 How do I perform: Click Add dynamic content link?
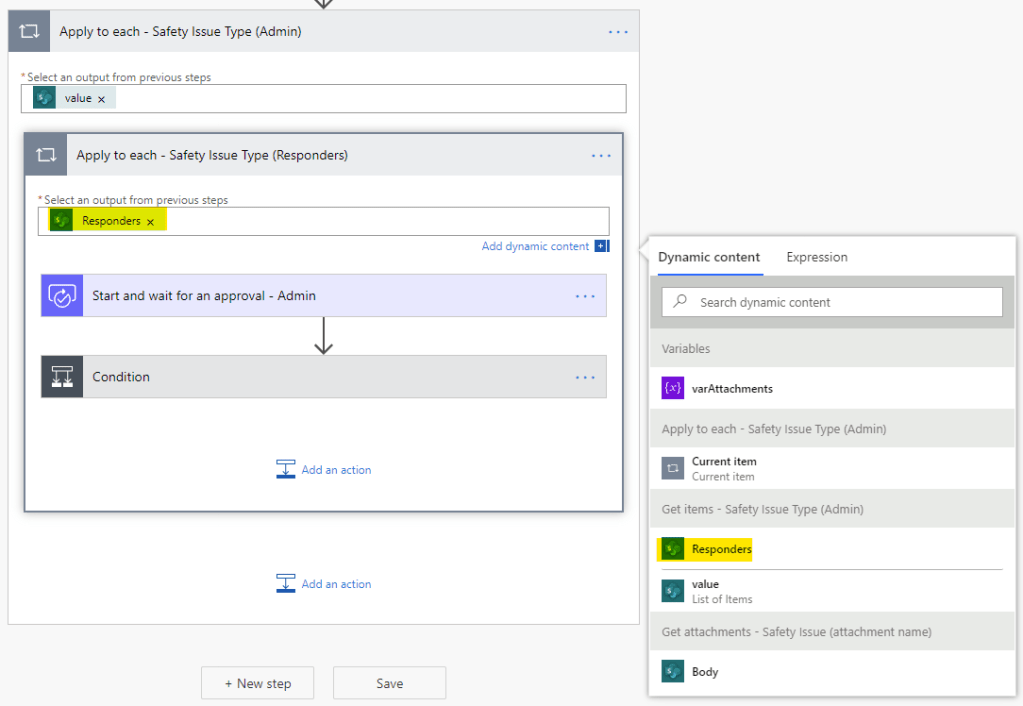[x=536, y=246]
